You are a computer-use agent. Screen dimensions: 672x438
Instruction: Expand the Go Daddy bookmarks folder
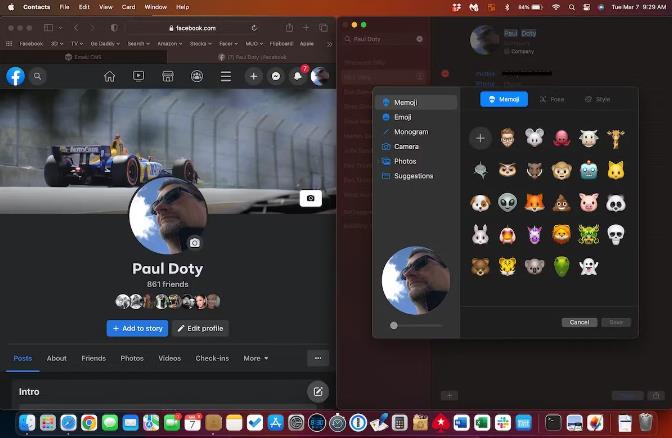[105, 44]
